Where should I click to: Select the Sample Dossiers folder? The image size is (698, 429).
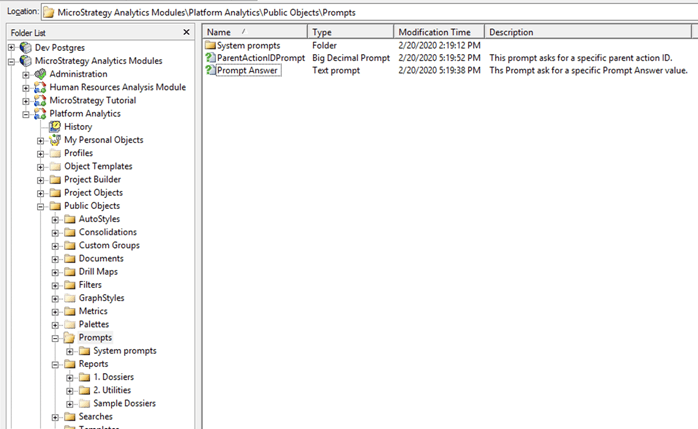point(115,403)
